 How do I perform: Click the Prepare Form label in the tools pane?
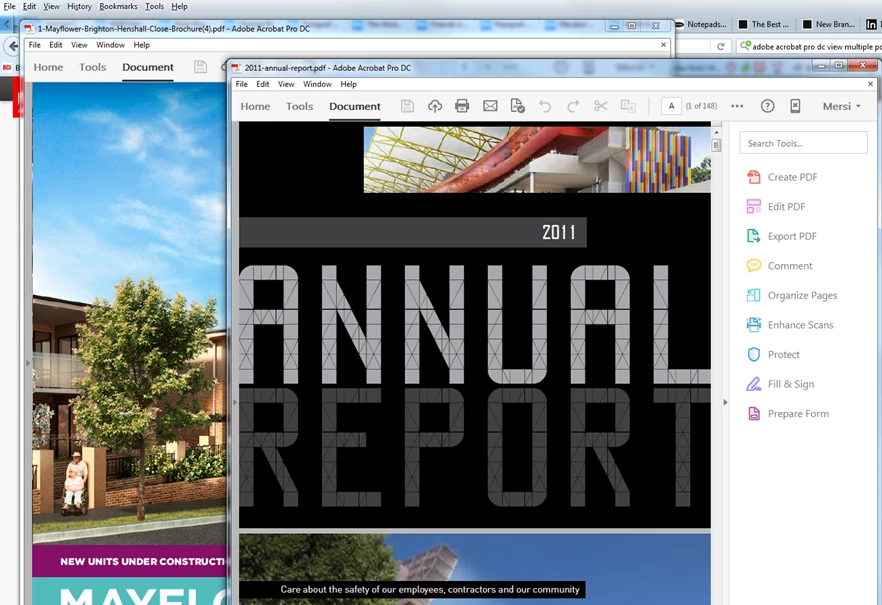coord(798,414)
